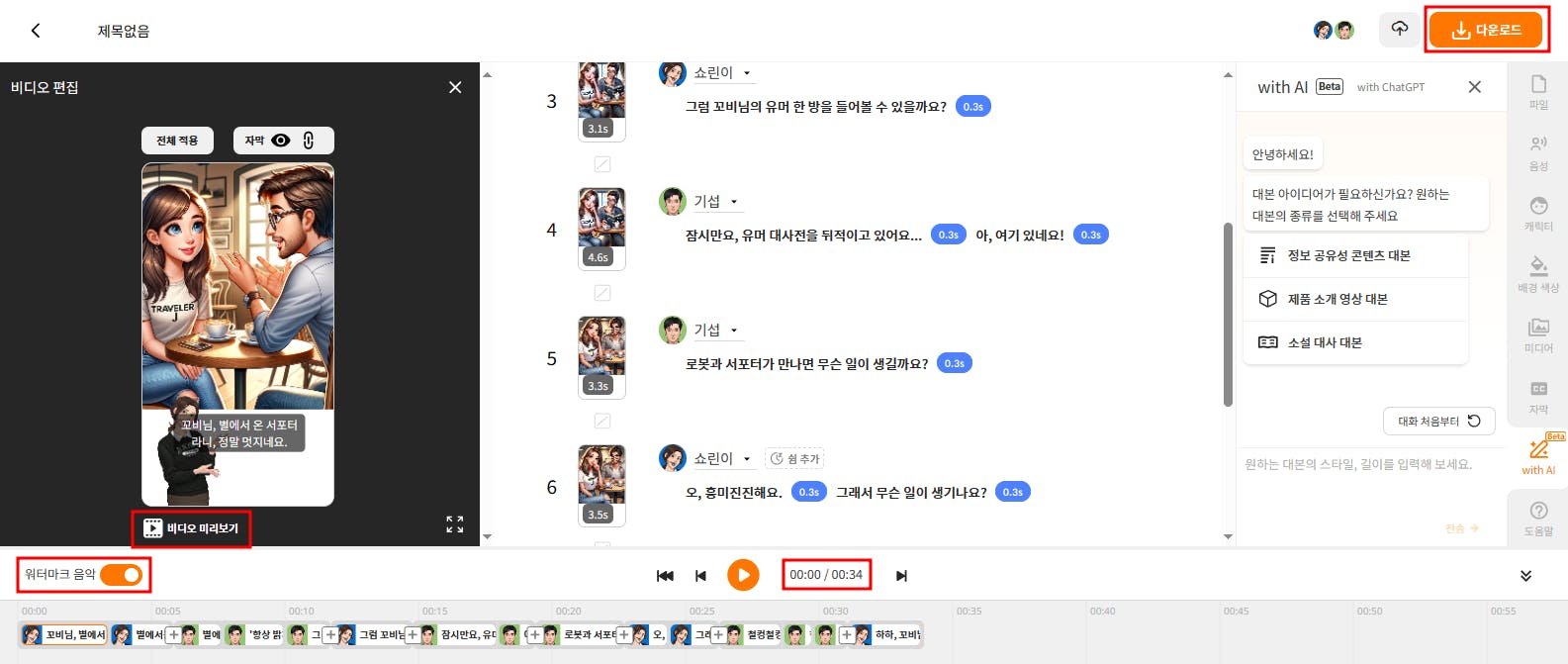Open the 캐릭터 character sidebar tab
Image resolution: width=1568 pixels, height=664 pixels.
pos(1538,214)
